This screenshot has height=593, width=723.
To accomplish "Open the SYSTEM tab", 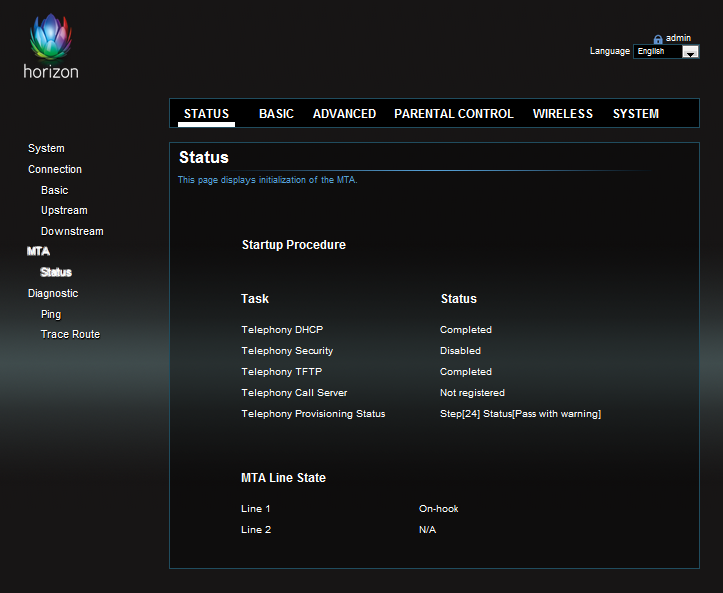I will tap(635, 114).
